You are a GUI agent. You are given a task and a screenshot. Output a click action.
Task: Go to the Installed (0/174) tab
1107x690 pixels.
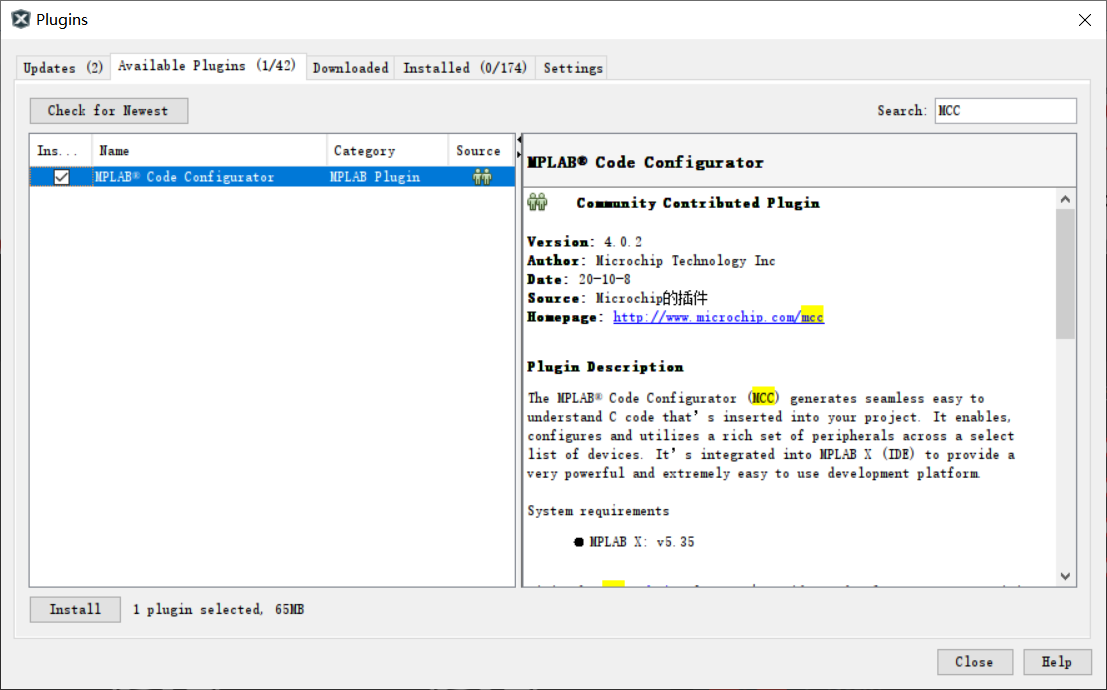pyautogui.click(x=465, y=68)
